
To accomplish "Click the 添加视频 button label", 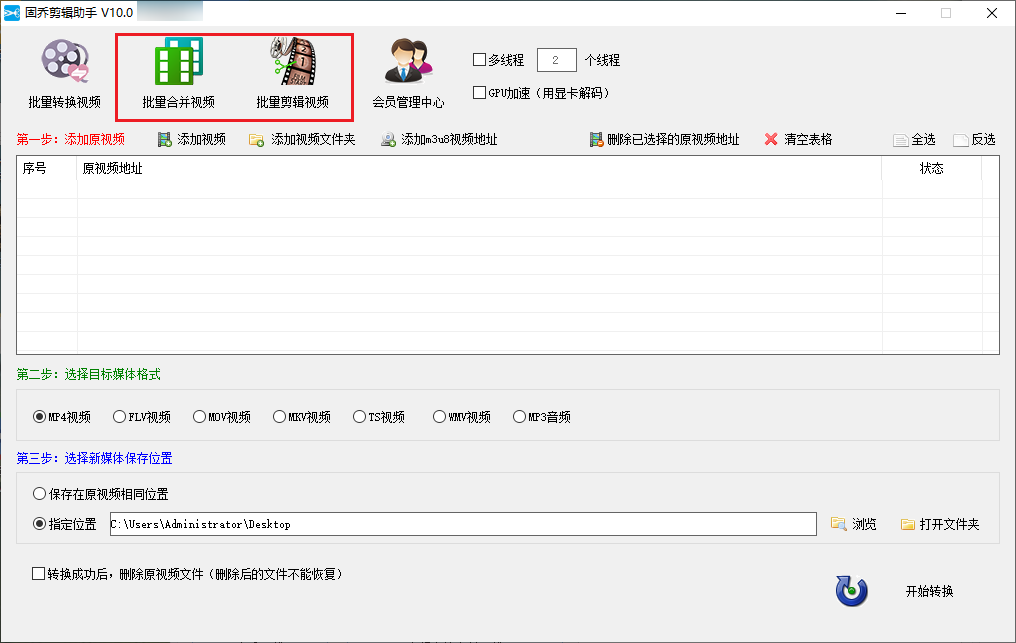I will click(202, 139).
